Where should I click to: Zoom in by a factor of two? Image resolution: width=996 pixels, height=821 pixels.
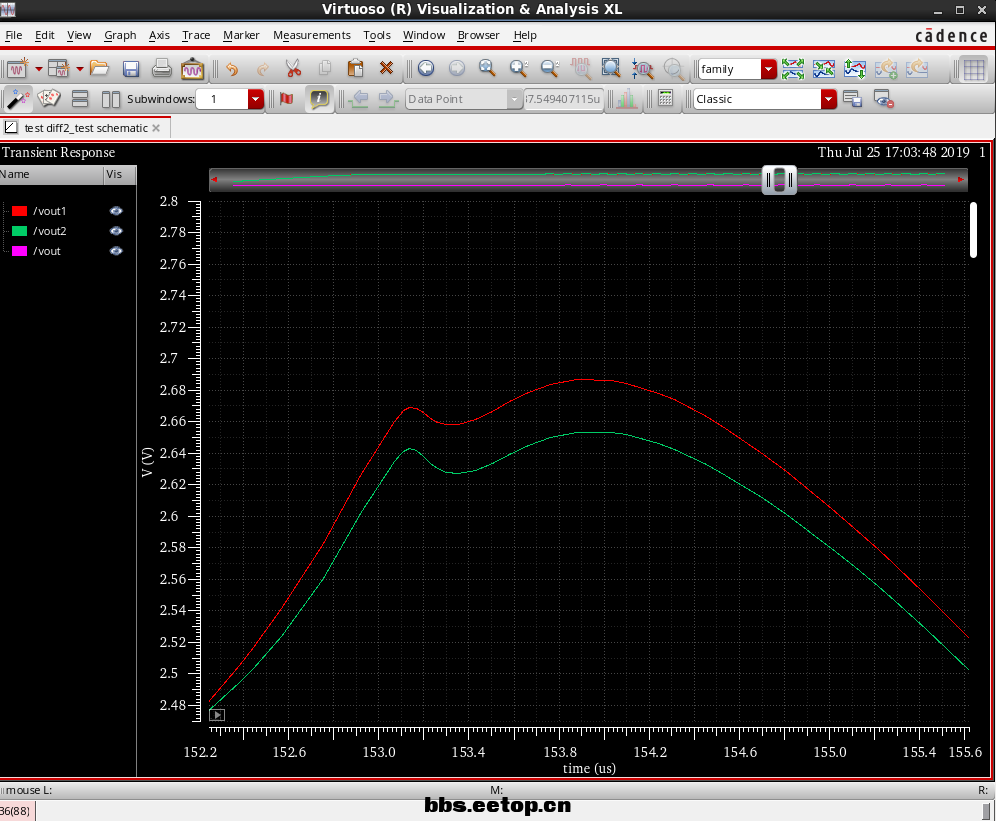(519, 68)
